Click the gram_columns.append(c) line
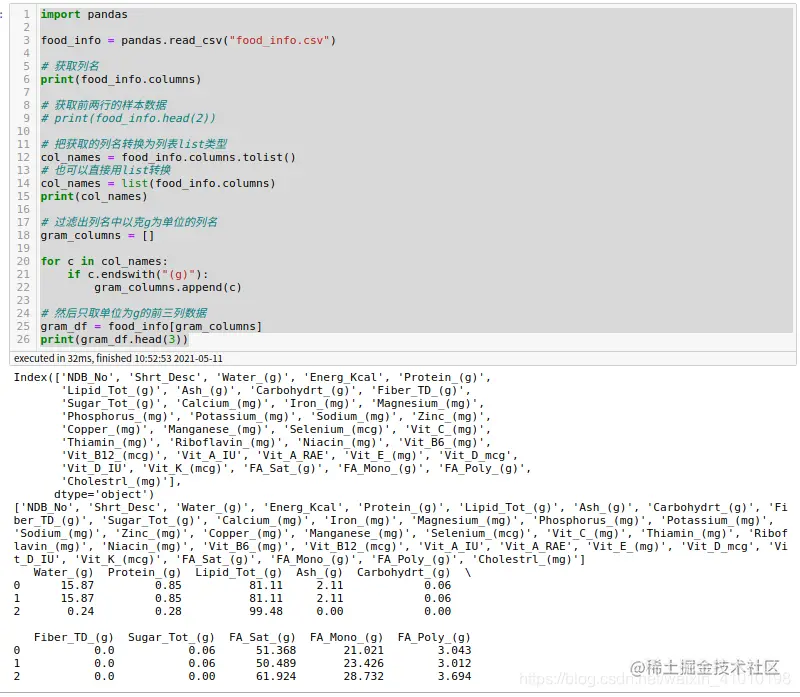The width and height of the screenshot is (800, 697). click(x=168, y=287)
